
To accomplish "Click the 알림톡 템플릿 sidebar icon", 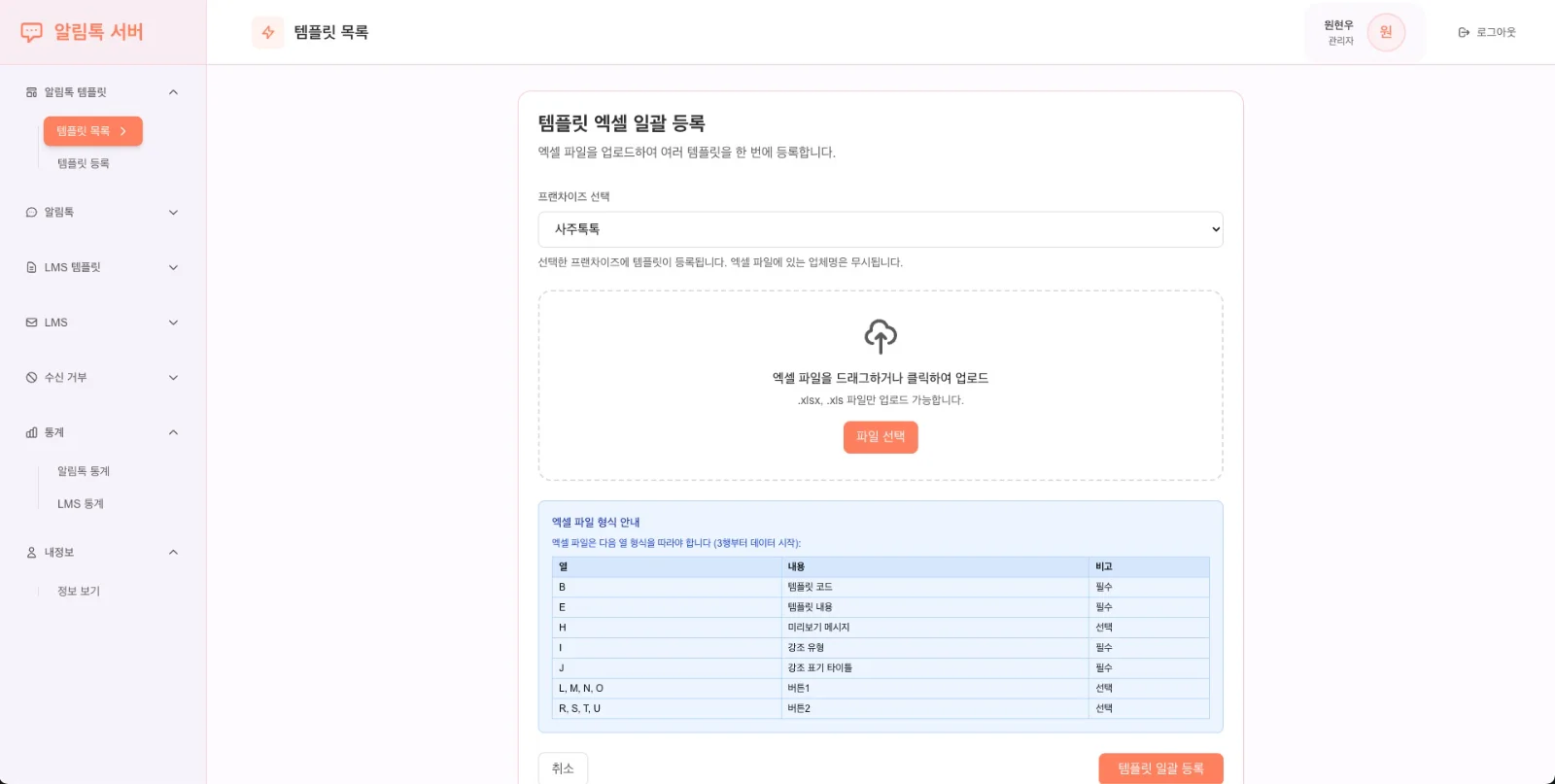I will 31,92.
